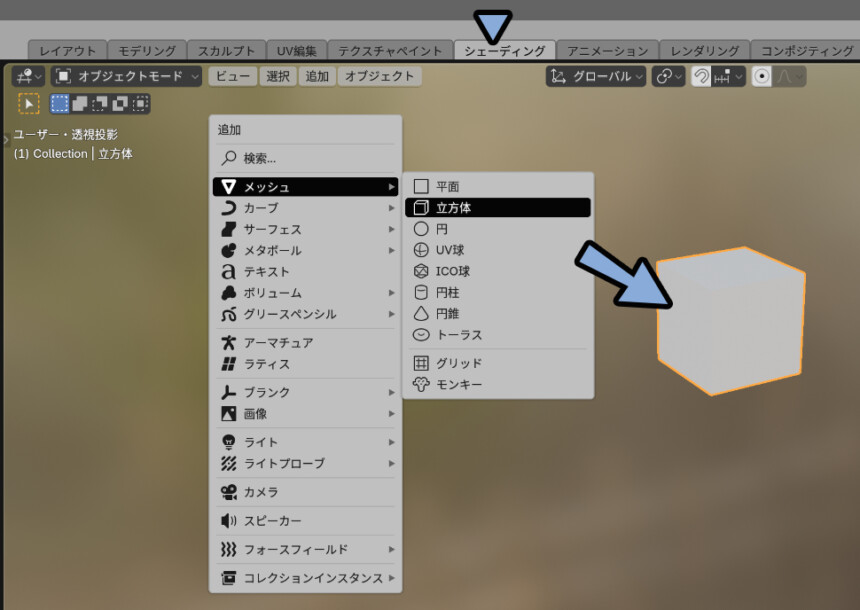860x610 pixels.
Task: Expand the コレクションインスタンス submenu
Action: [x=305, y=578]
